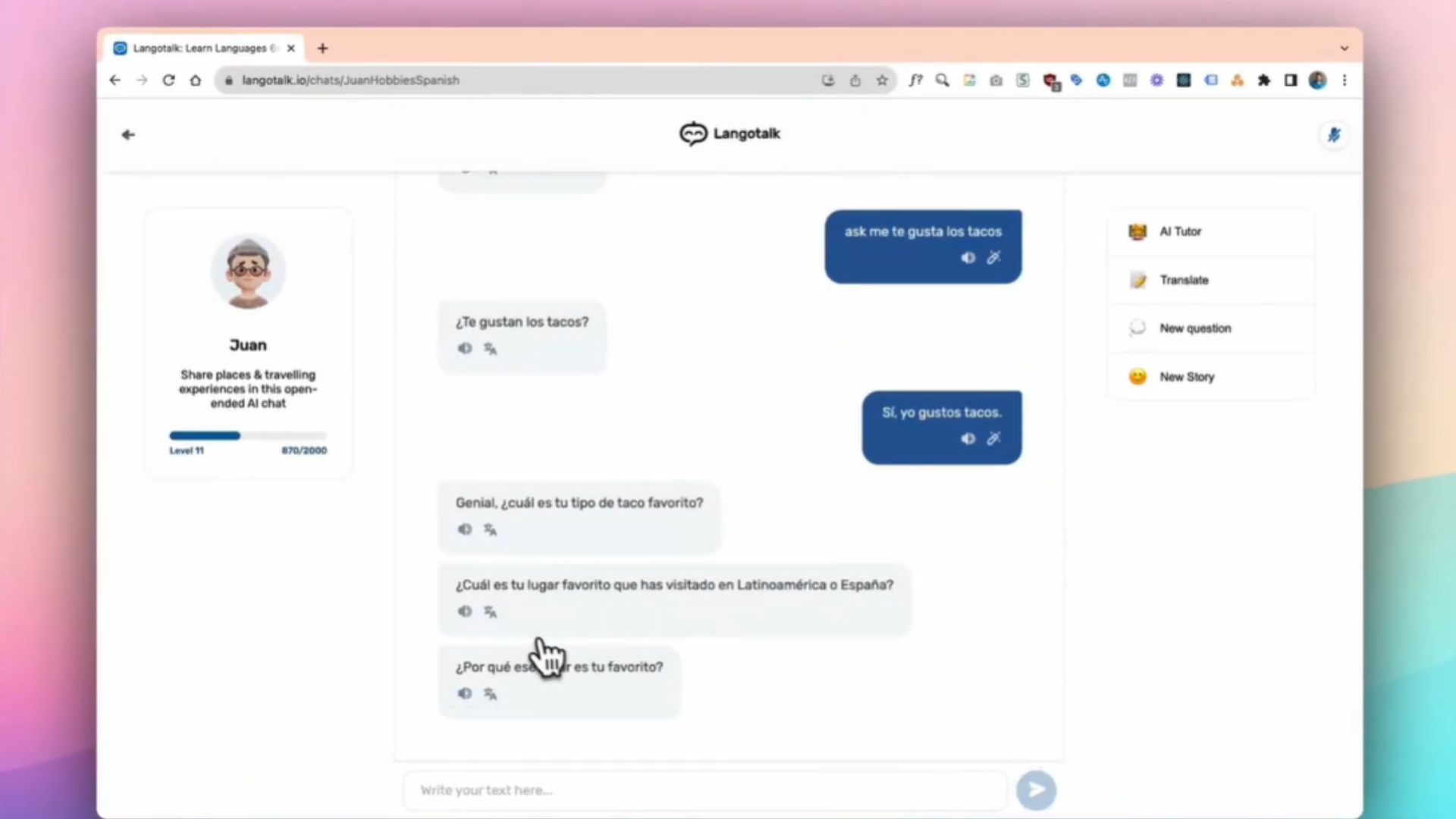
Task: Click the correction wand on 'Sí, yo gustos tacos.'
Action: click(x=993, y=438)
